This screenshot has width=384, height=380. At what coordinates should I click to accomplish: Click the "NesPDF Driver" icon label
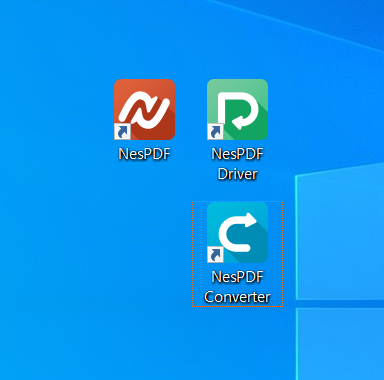click(237, 164)
